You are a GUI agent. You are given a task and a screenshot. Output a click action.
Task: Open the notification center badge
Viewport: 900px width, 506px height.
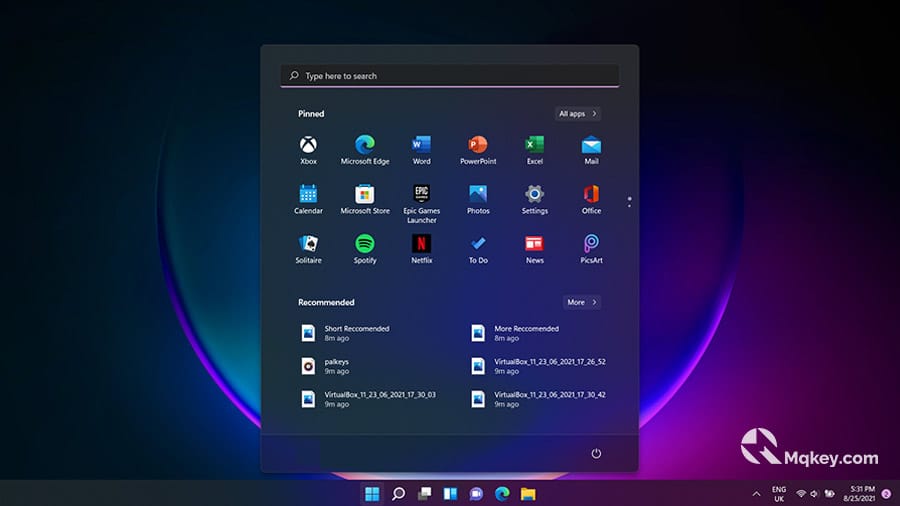(886, 493)
